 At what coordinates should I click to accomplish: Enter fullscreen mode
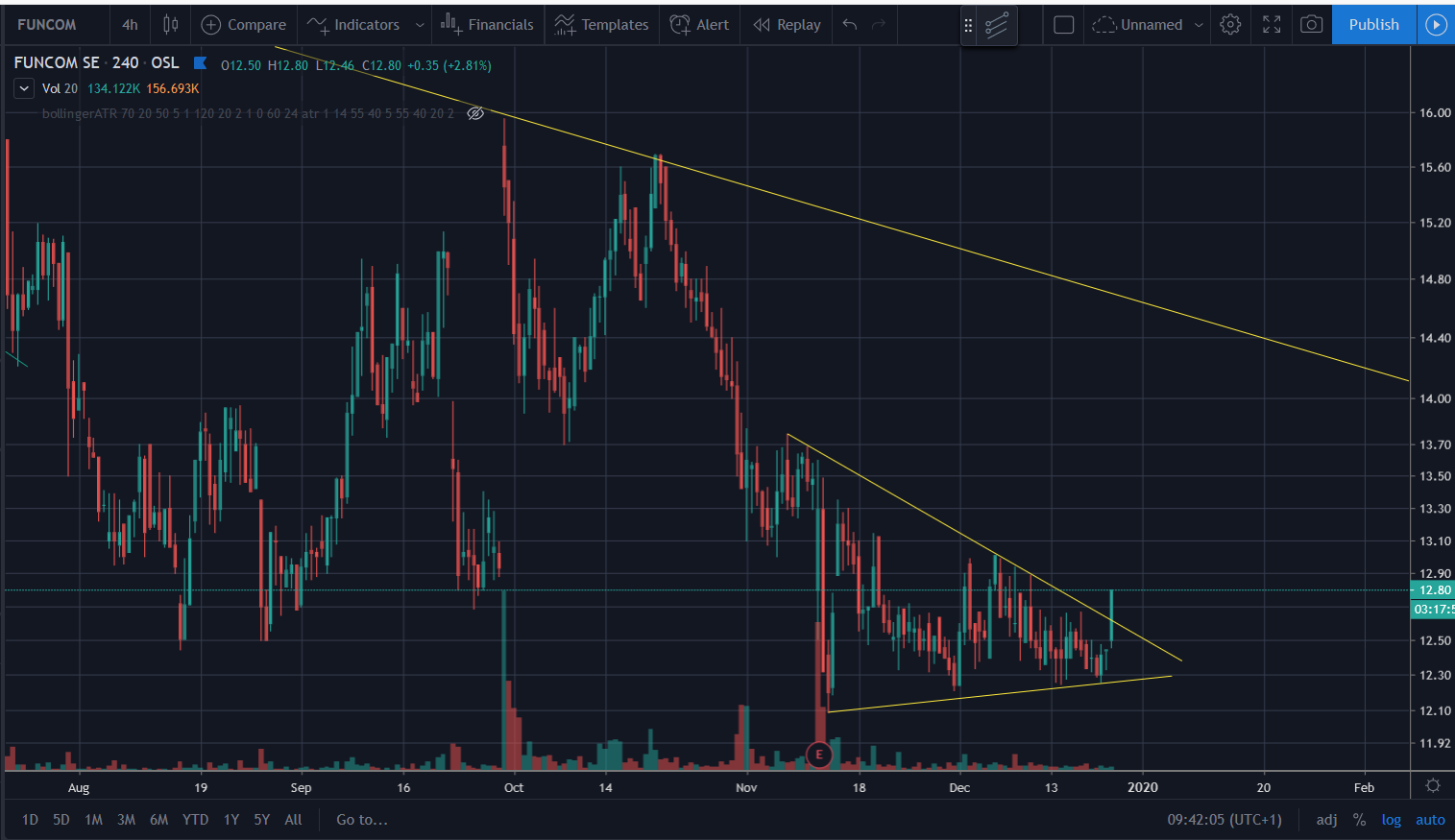point(1272,24)
